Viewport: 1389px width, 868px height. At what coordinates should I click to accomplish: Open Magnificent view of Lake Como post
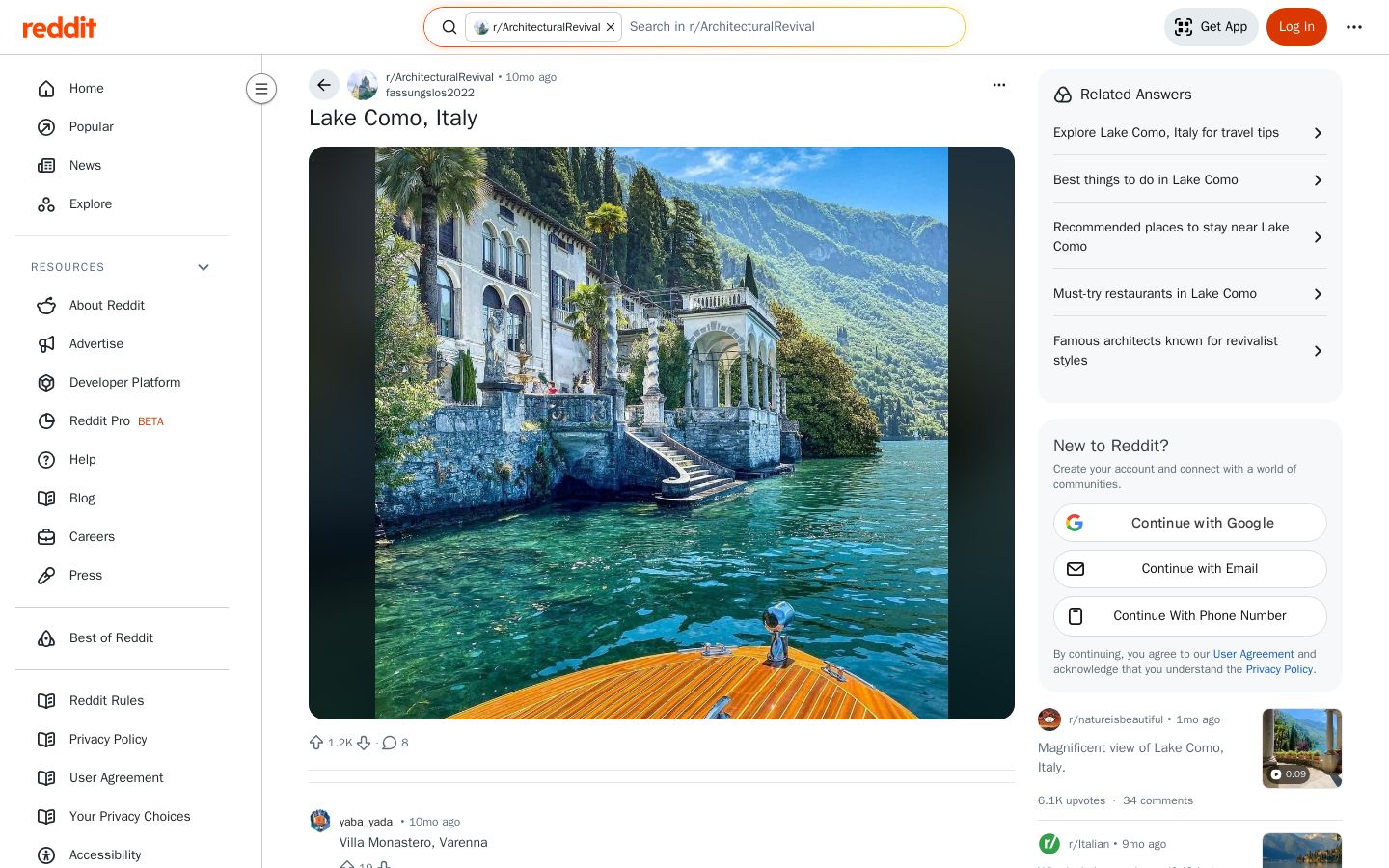tap(1130, 757)
